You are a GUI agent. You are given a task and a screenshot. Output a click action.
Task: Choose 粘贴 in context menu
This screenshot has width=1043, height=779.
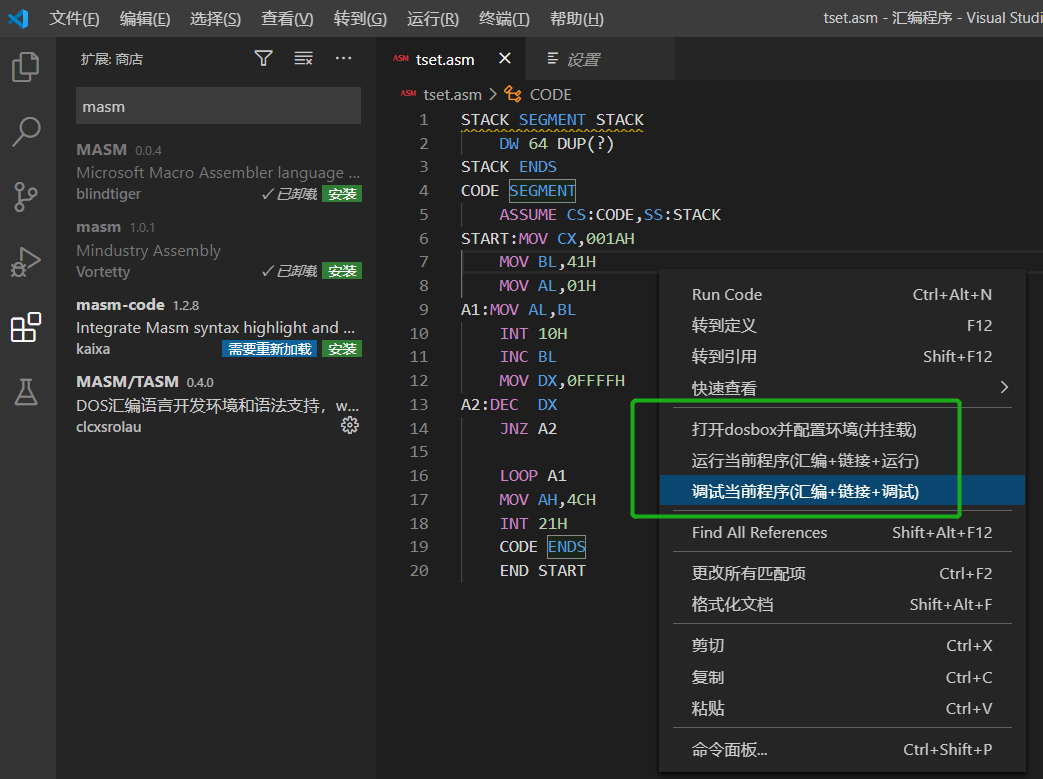841,708
